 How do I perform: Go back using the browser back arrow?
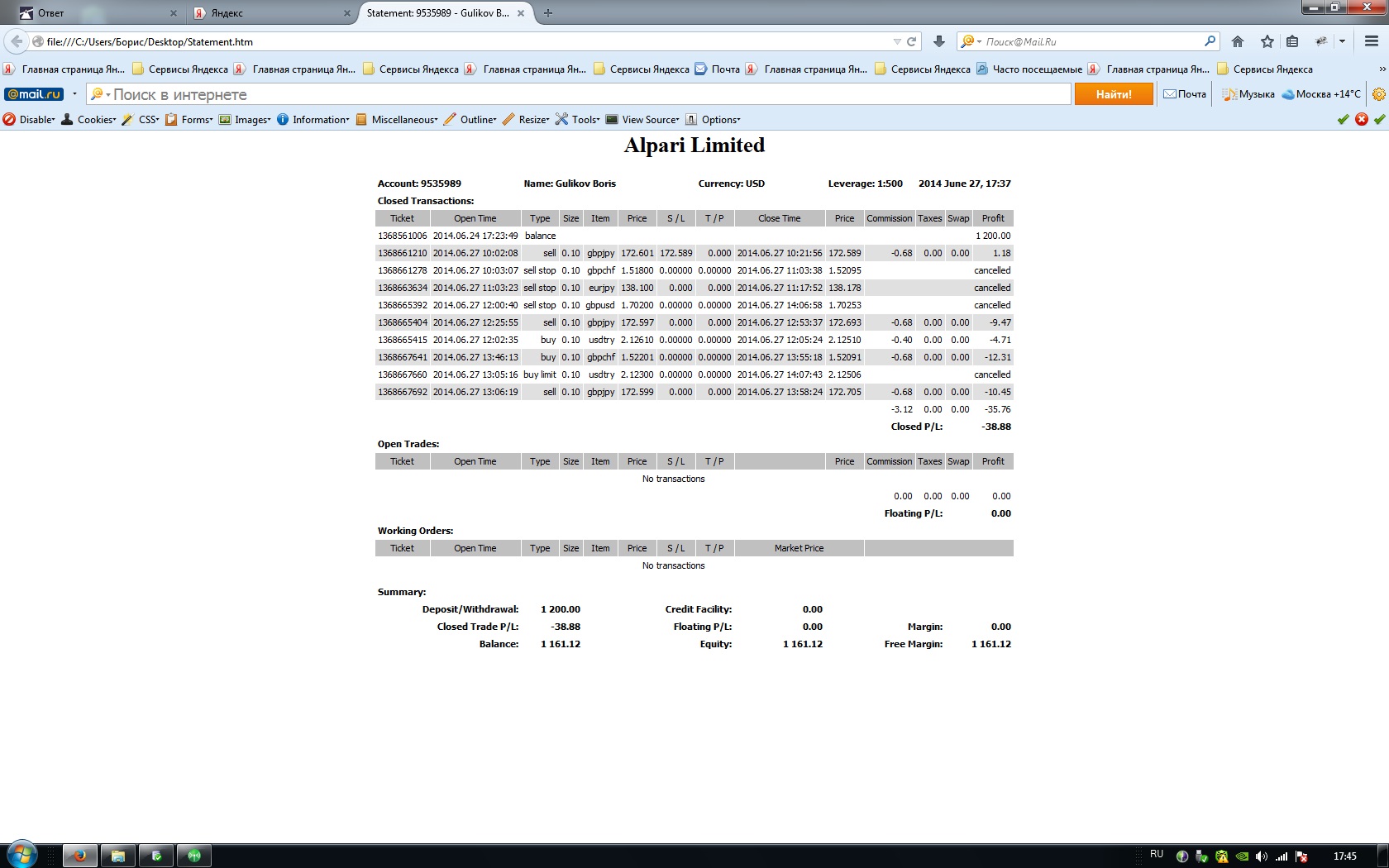tap(17, 41)
